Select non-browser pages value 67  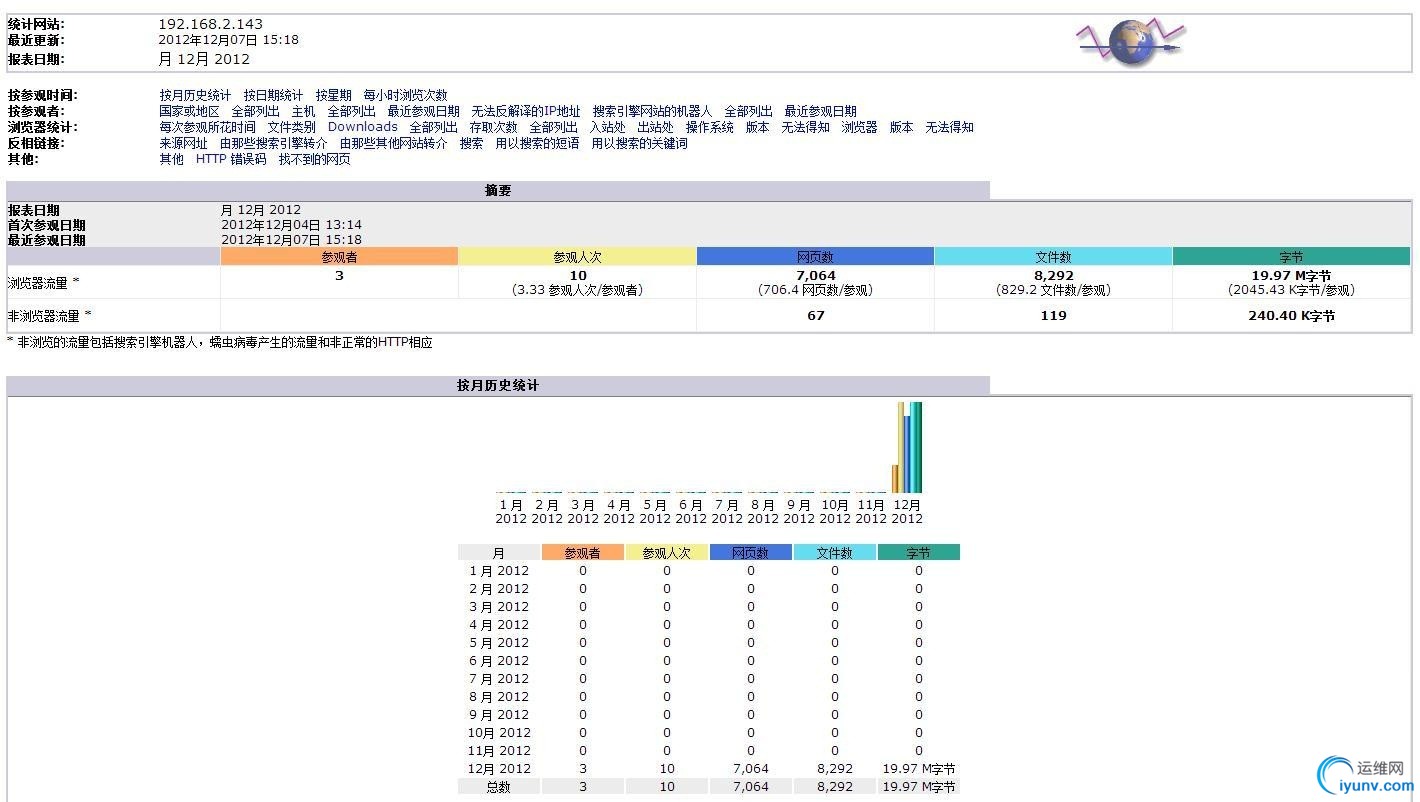(816, 316)
